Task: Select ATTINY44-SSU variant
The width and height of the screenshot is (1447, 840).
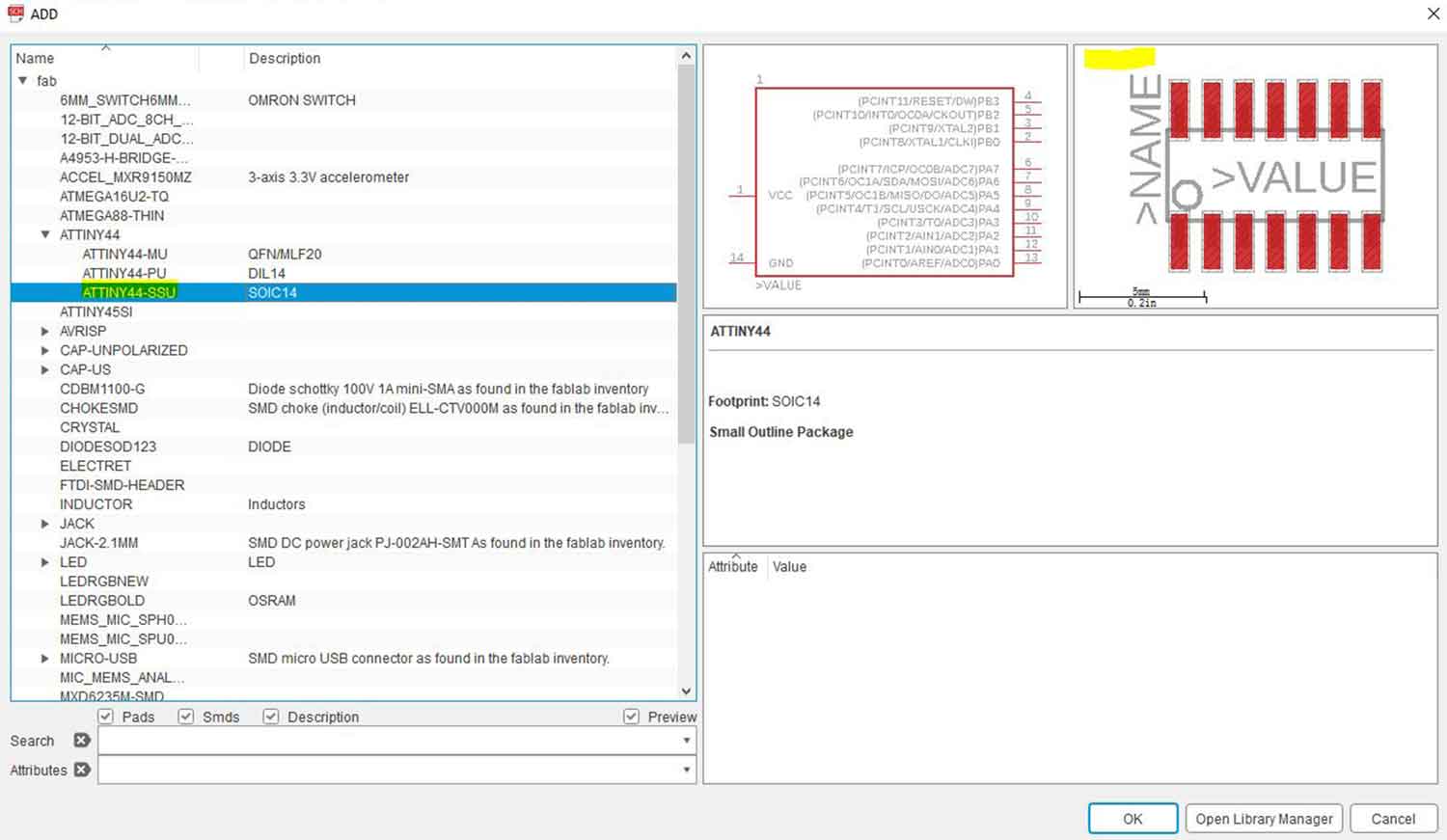Action: point(129,292)
